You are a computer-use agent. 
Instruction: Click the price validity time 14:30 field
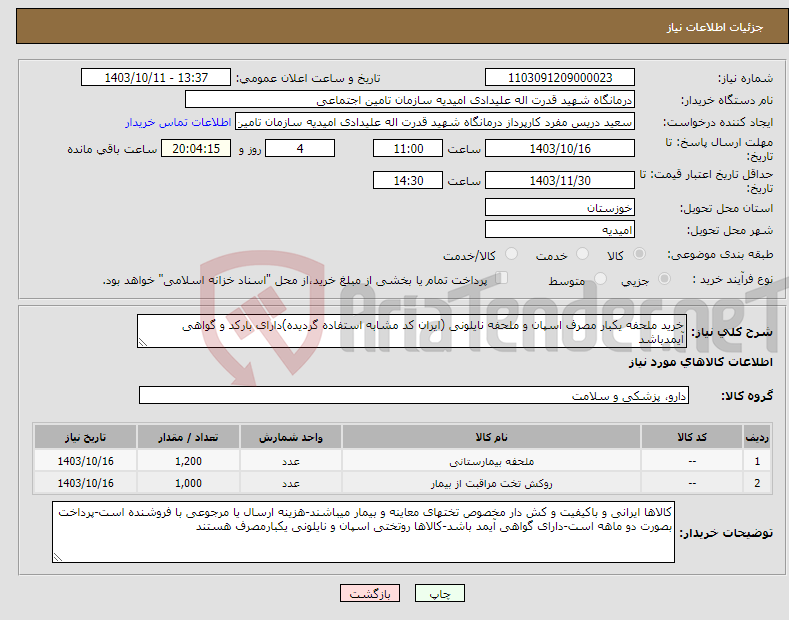[x=408, y=180]
